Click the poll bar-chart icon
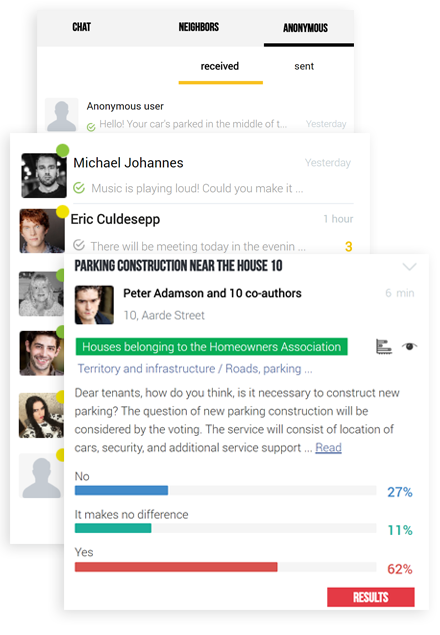The image size is (440, 635). [x=384, y=347]
